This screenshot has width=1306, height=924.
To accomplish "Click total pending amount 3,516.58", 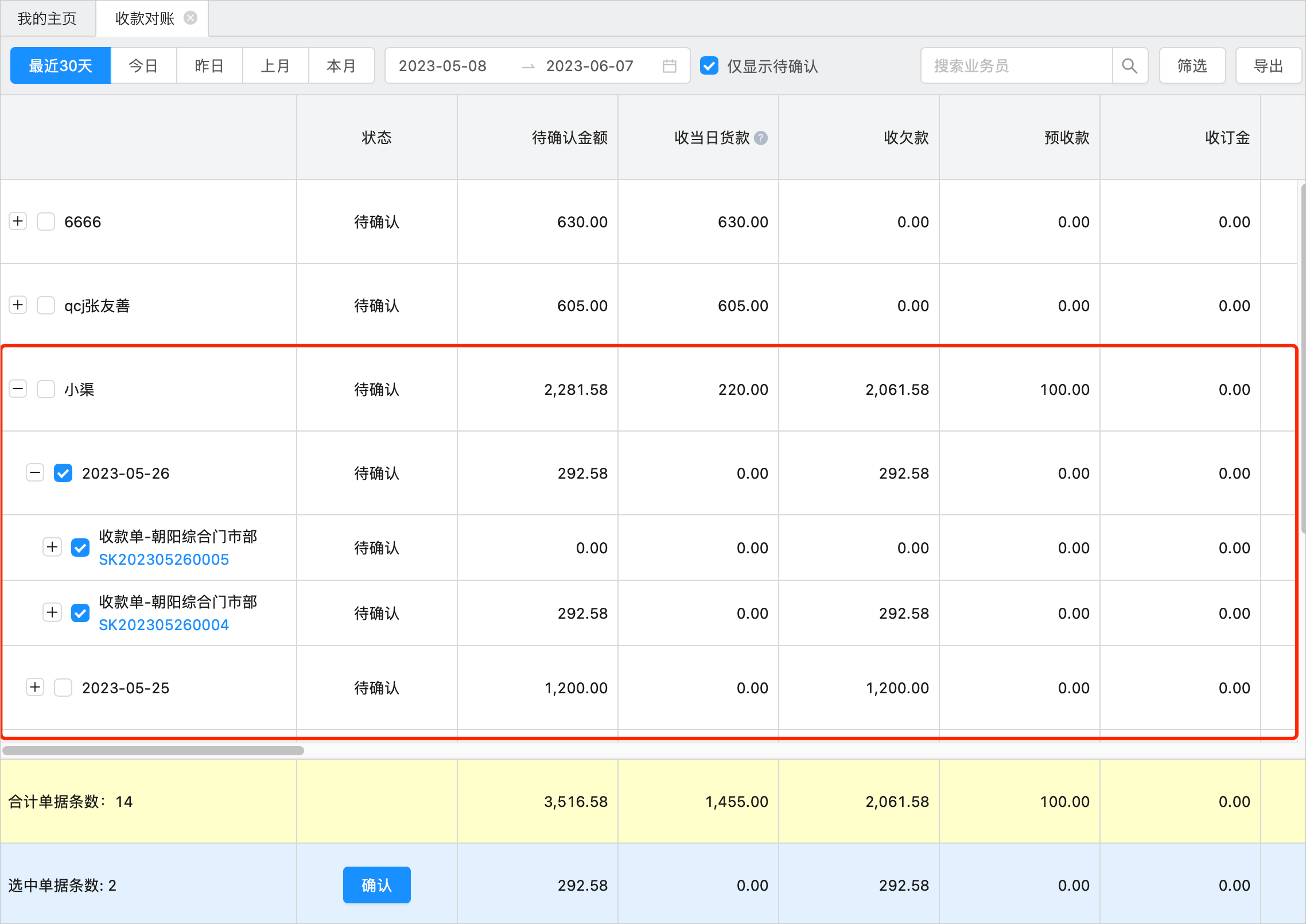I will pyautogui.click(x=576, y=802).
